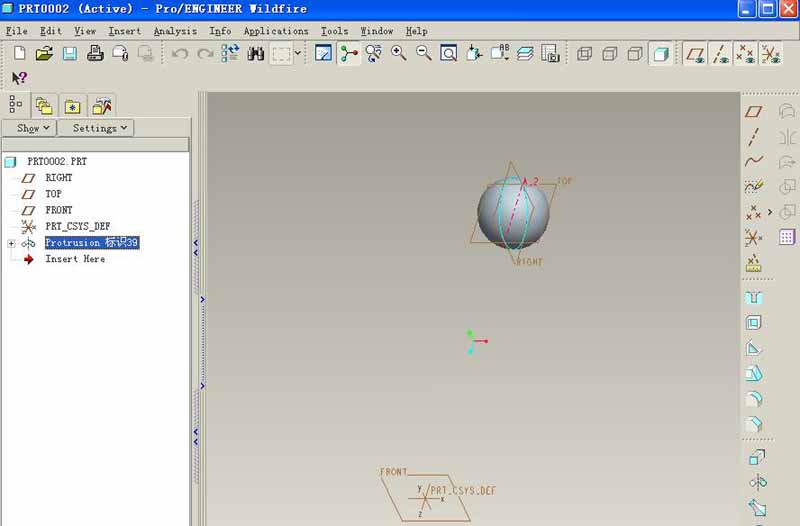Open an existing file with folder icon
Viewport: 800px width, 526px height.
[44, 53]
